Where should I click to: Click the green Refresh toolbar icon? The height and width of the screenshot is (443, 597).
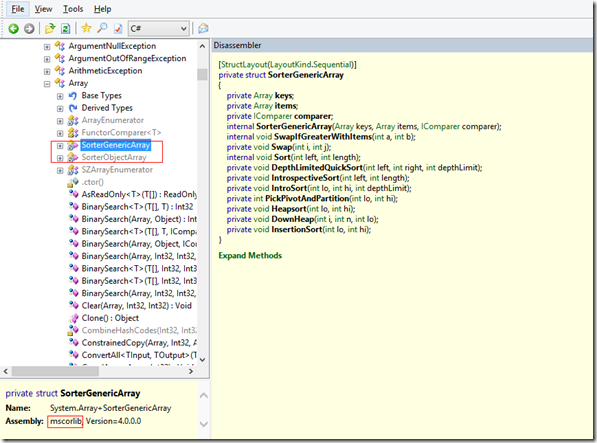click(x=65, y=29)
